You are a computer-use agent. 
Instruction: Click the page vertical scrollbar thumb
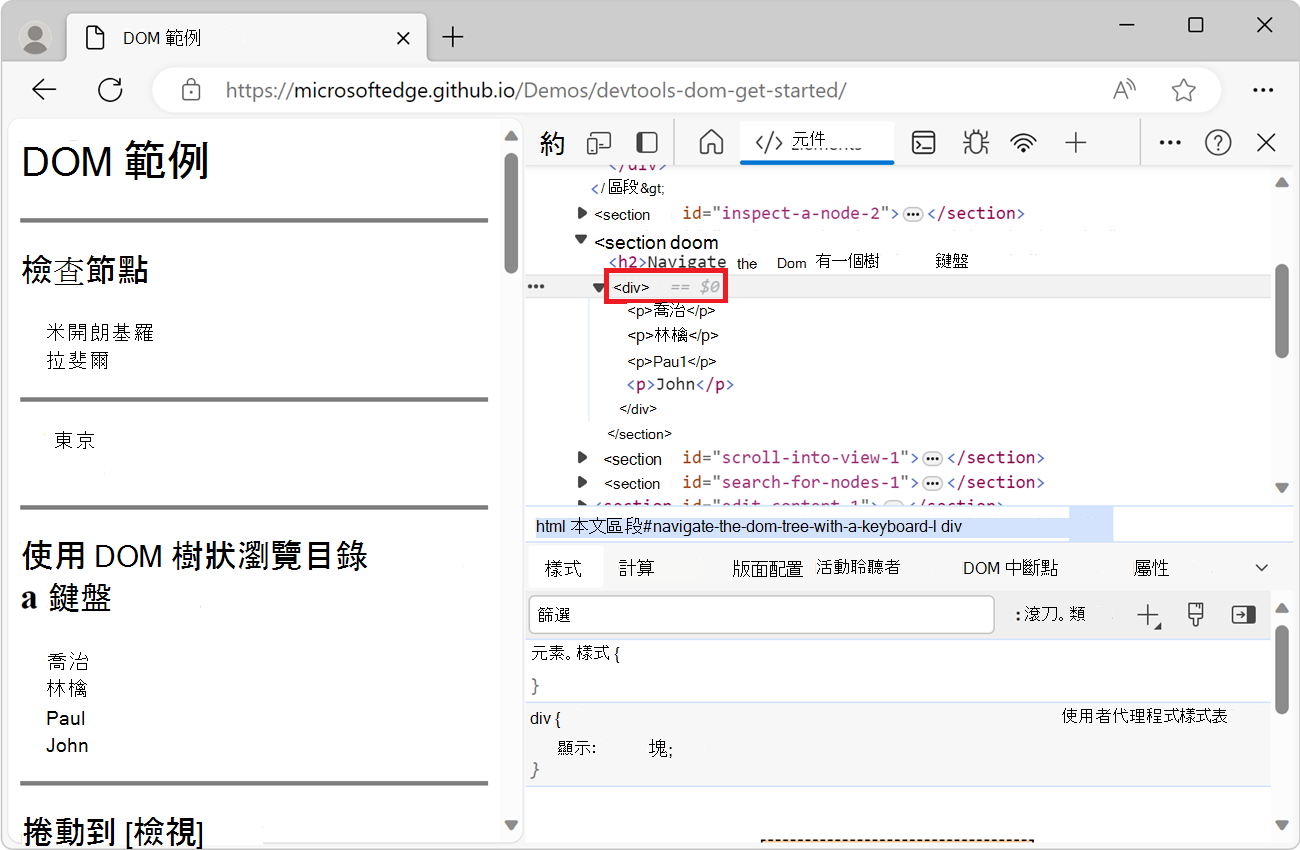(x=511, y=213)
